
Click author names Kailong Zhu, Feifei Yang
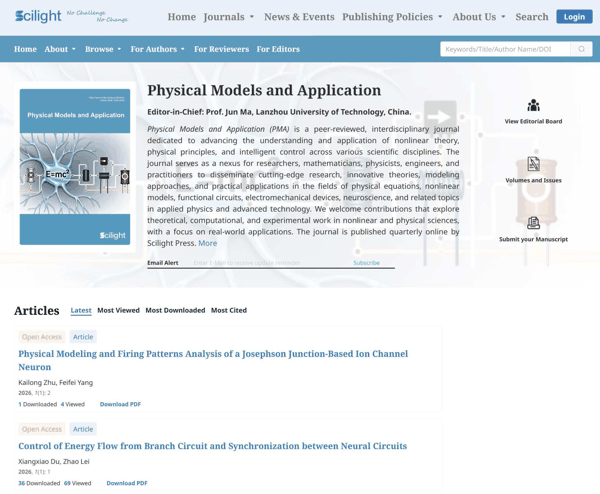coord(55,382)
